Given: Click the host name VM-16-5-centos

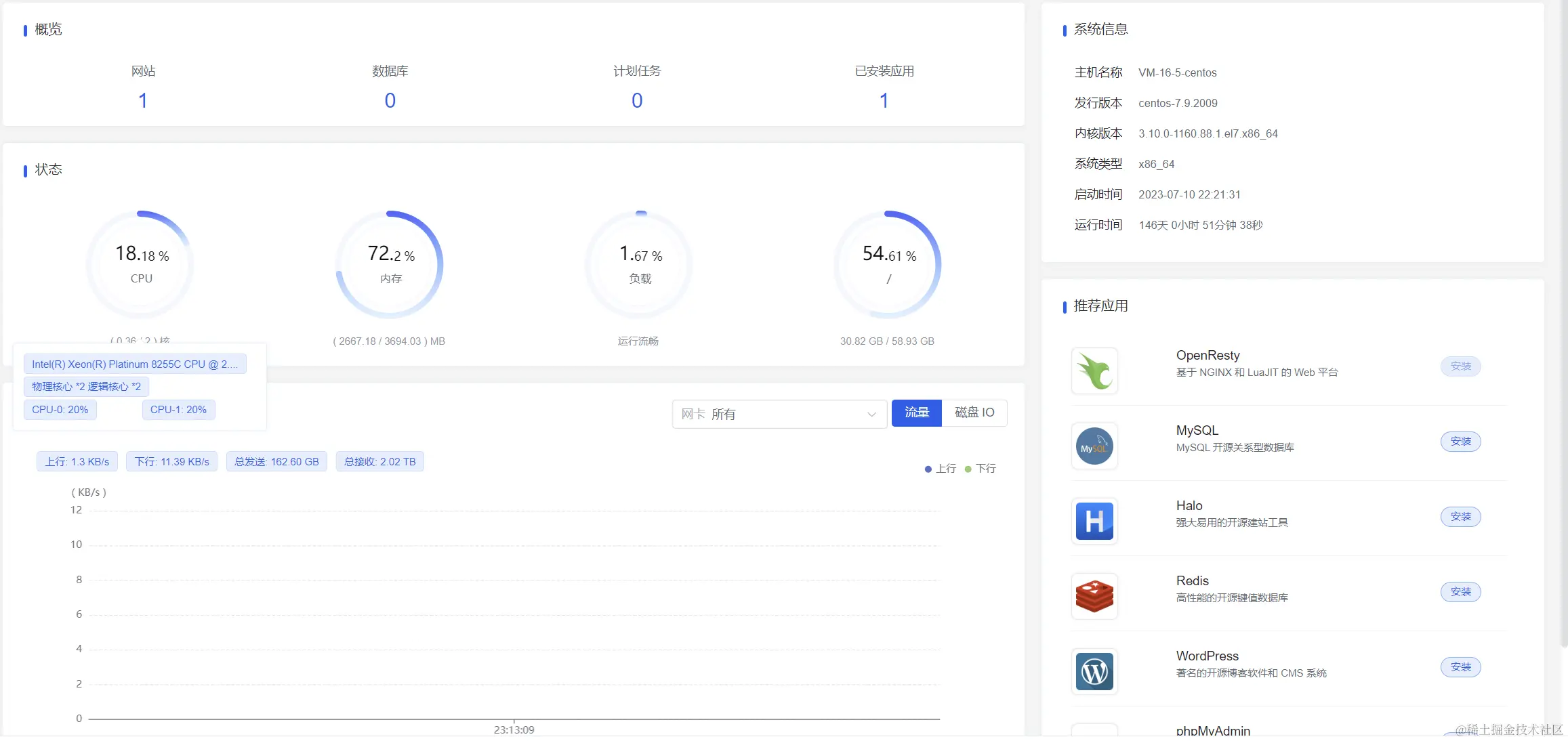Looking at the screenshot, I should point(1177,72).
